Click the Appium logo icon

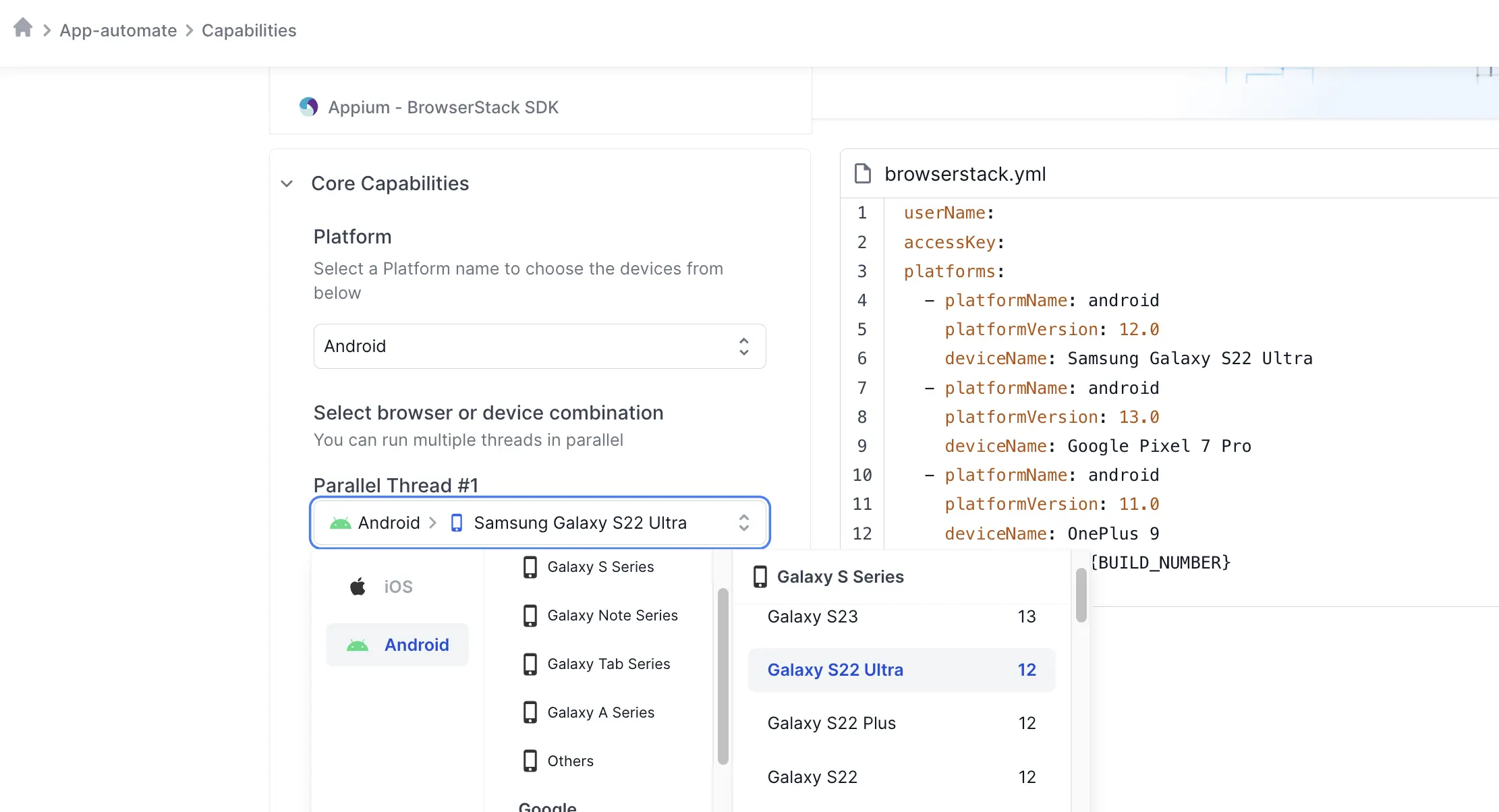pos(308,107)
